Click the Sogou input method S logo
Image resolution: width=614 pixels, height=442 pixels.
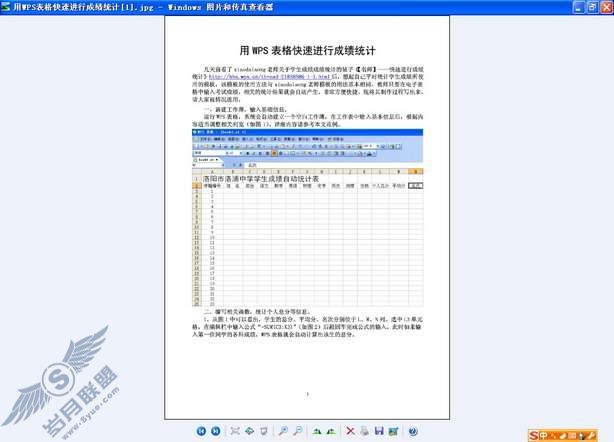pos(534,435)
